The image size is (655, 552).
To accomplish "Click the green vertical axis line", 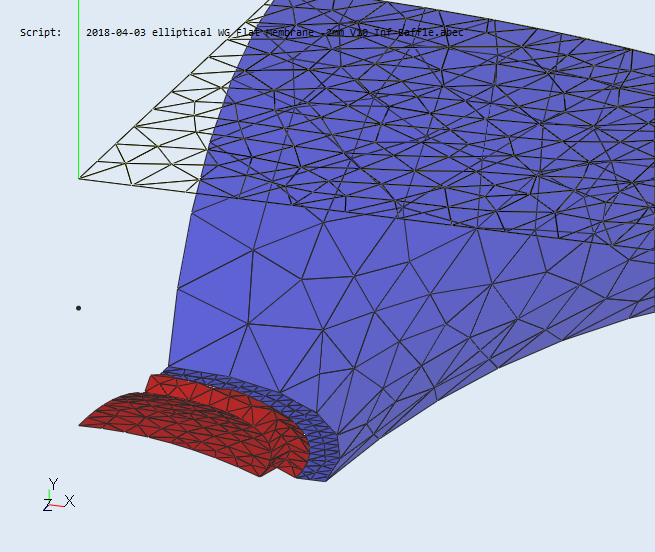I will tap(79, 100).
